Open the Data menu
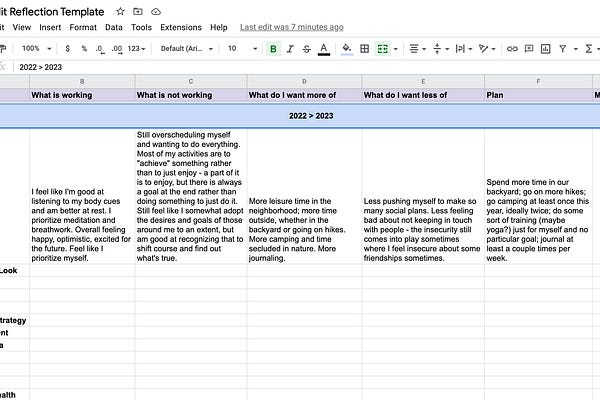Image resolution: width=600 pixels, height=400 pixels. (114, 27)
